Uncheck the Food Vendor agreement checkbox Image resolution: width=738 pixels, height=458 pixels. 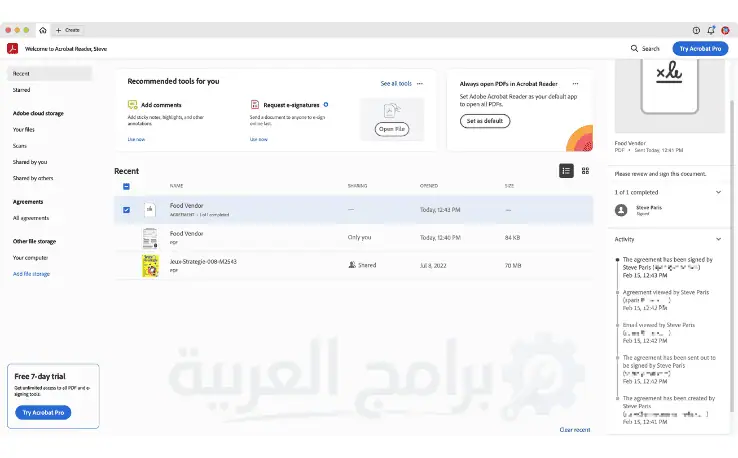pos(126,210)
